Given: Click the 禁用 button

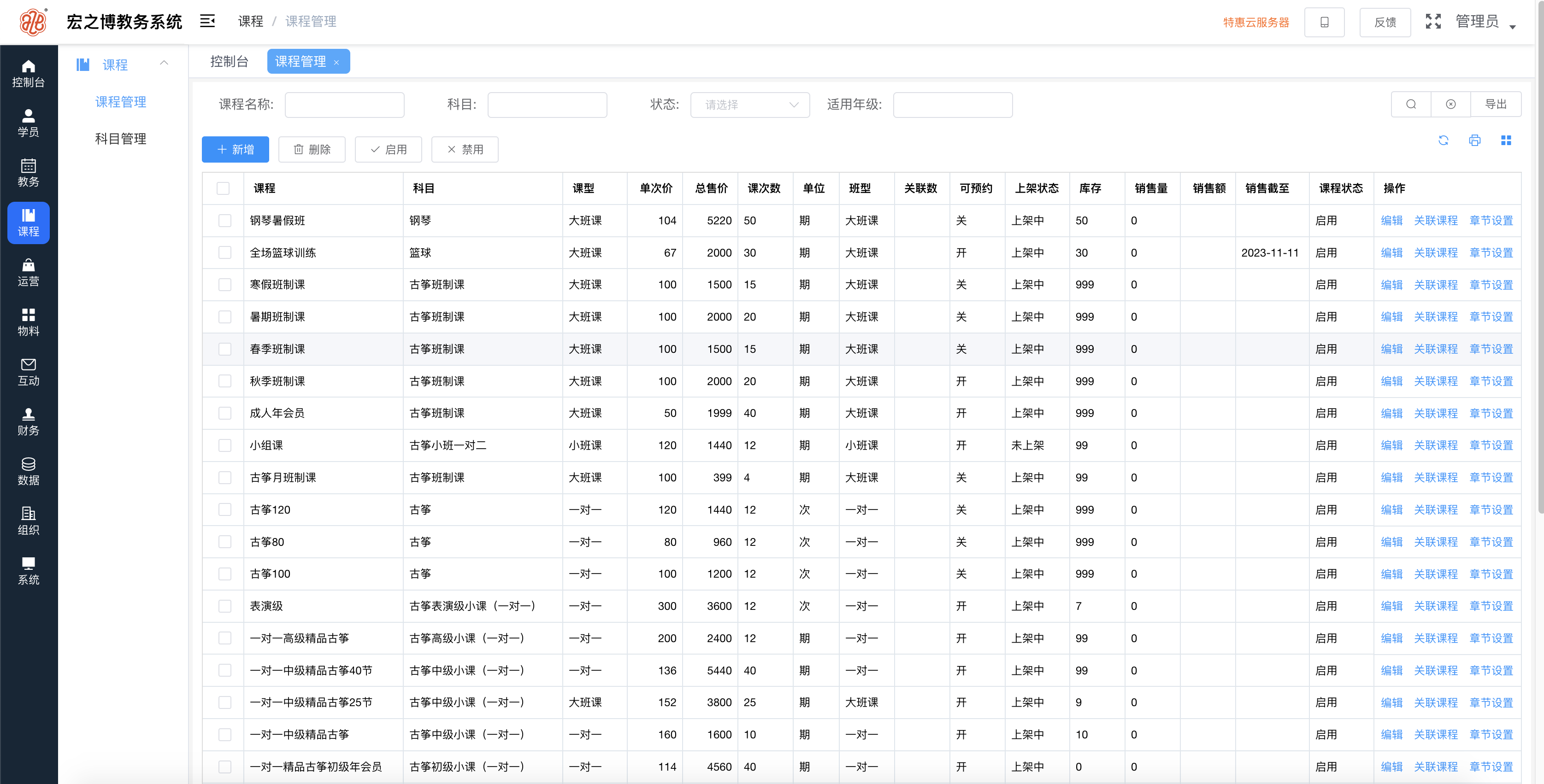Looking at the screenshot, I should pos(465,149).
